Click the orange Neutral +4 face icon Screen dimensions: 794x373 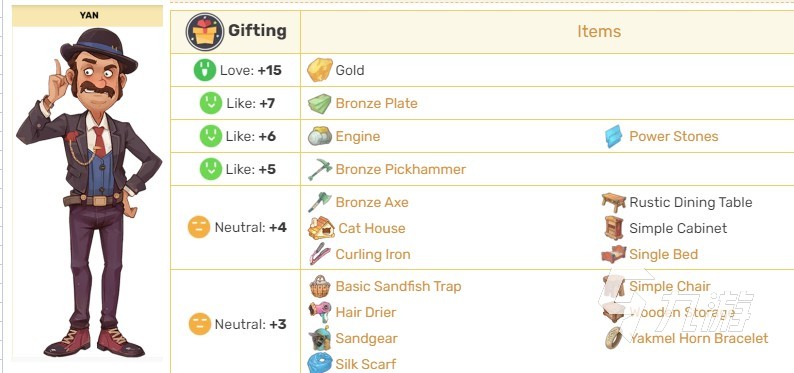tap(199, 227)
